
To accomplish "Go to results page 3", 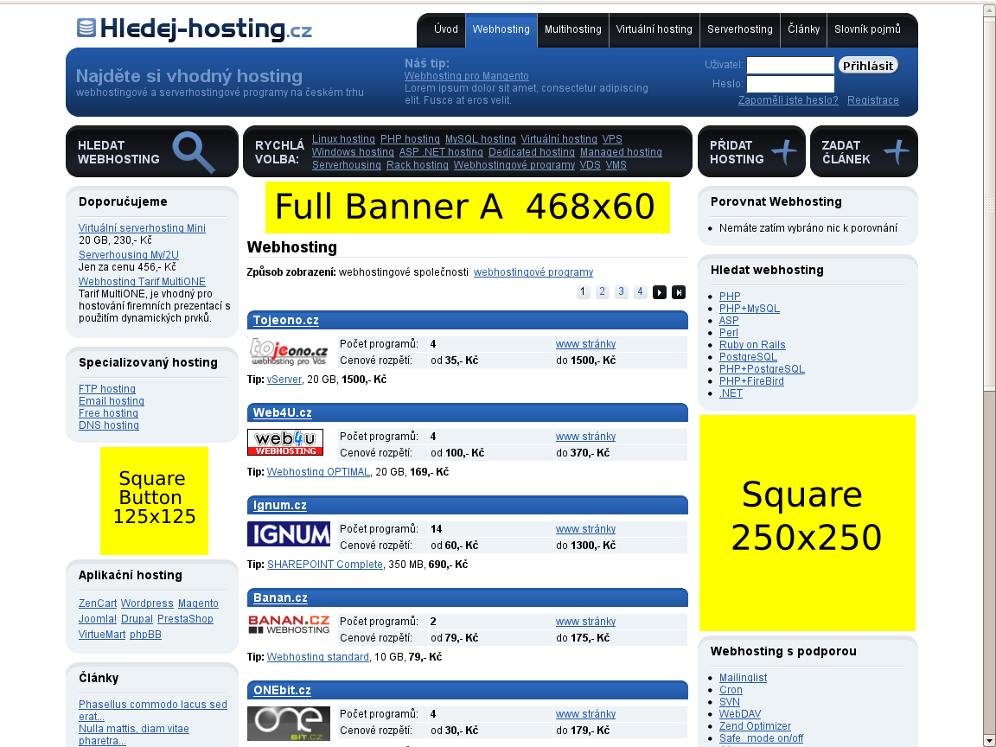I will pos(621,292).
